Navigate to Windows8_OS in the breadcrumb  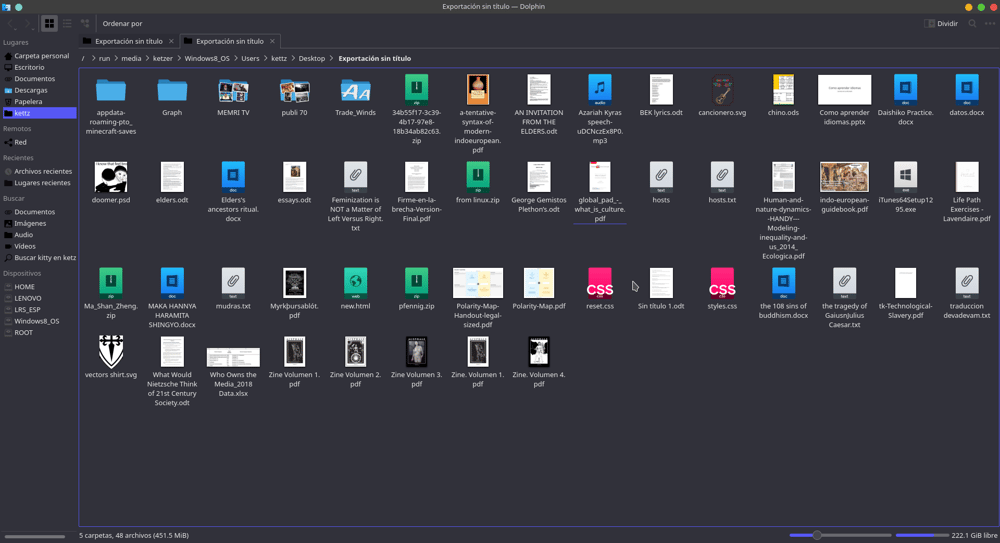click(x=207, y=58)
